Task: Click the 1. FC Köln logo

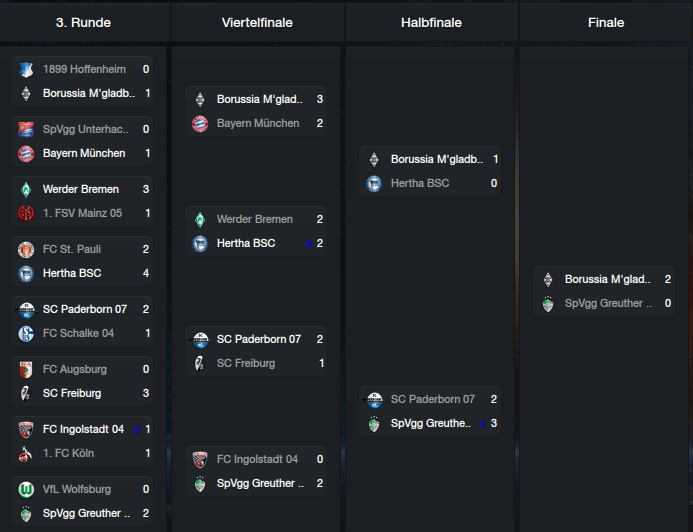Action: 26,453
